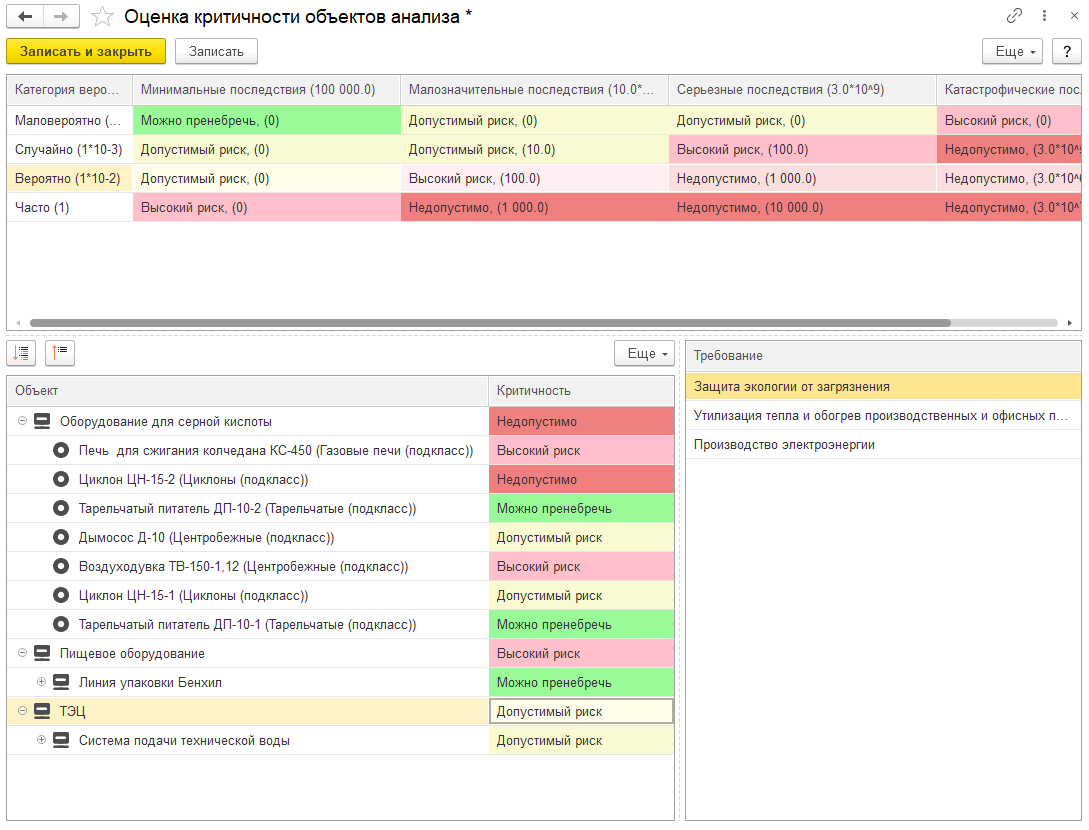Edit the criticality field of ТЭЦ
1089x830 pixels.
tap(581, 711)
